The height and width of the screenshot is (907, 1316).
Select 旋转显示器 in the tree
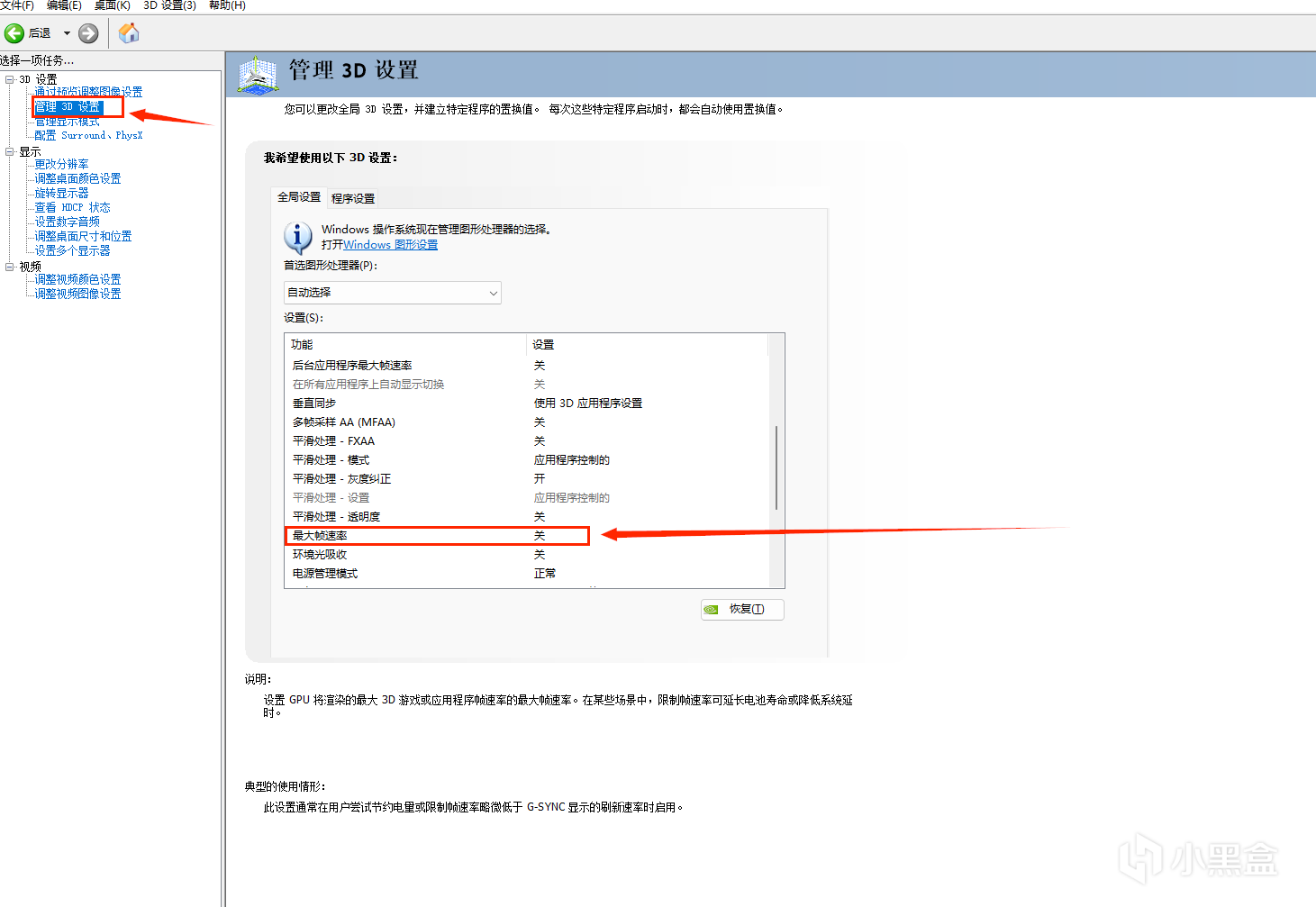pos(61,193)
